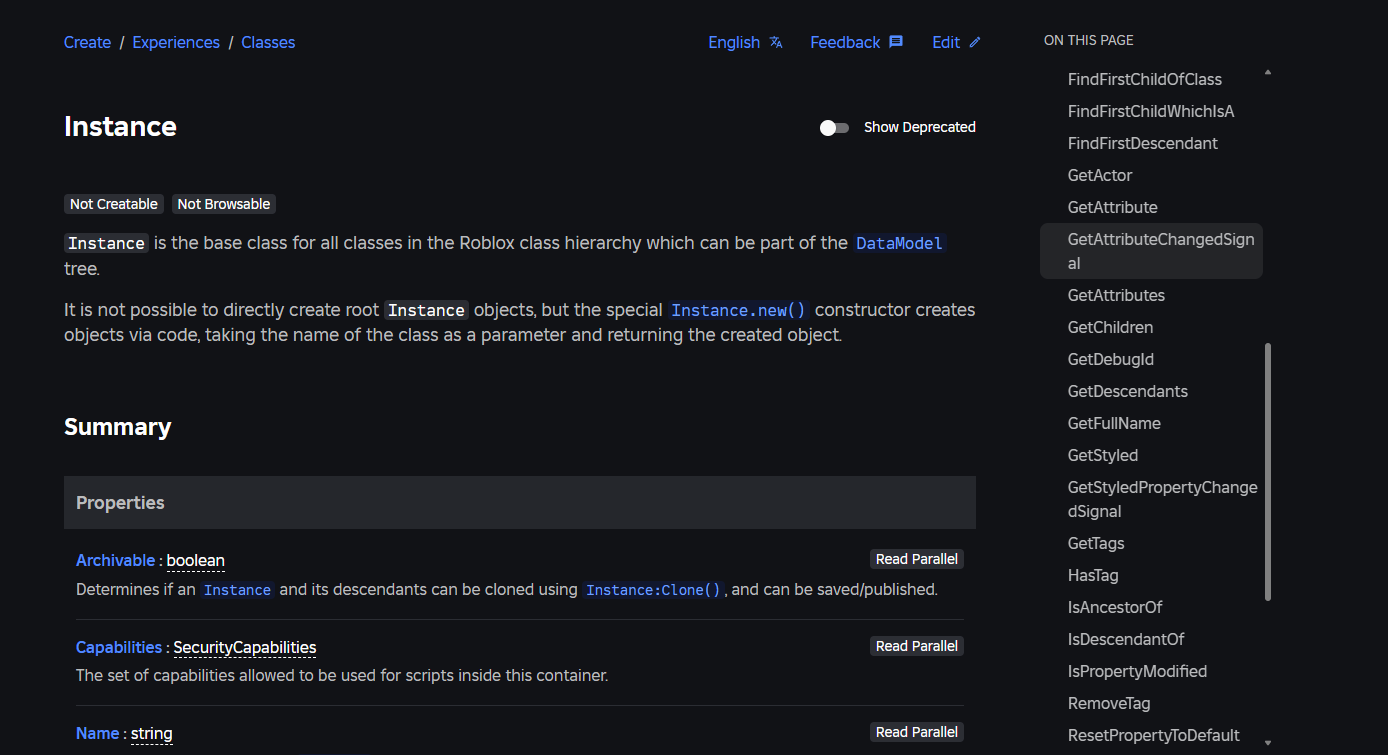Viewport: 1388px width, 755px height.
Task: Select GetAttribute in the On This Page list
Action: 1112,207
